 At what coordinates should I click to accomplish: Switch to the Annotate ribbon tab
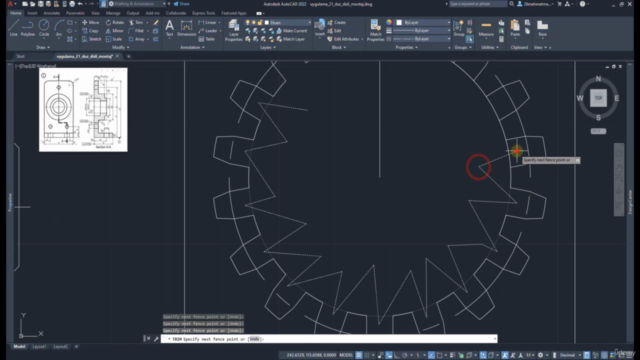point(51,13)
